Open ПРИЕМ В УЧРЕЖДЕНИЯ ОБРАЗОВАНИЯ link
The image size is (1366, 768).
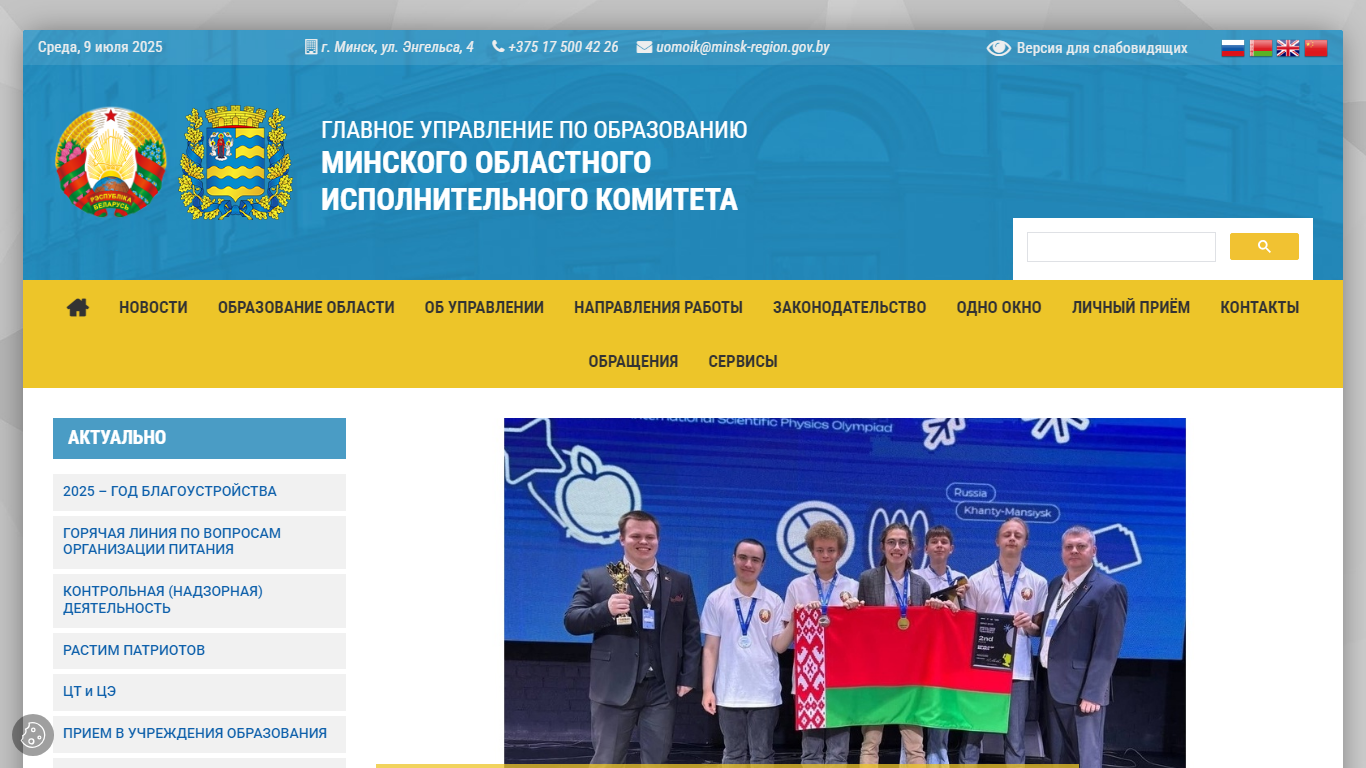(199, 734)
